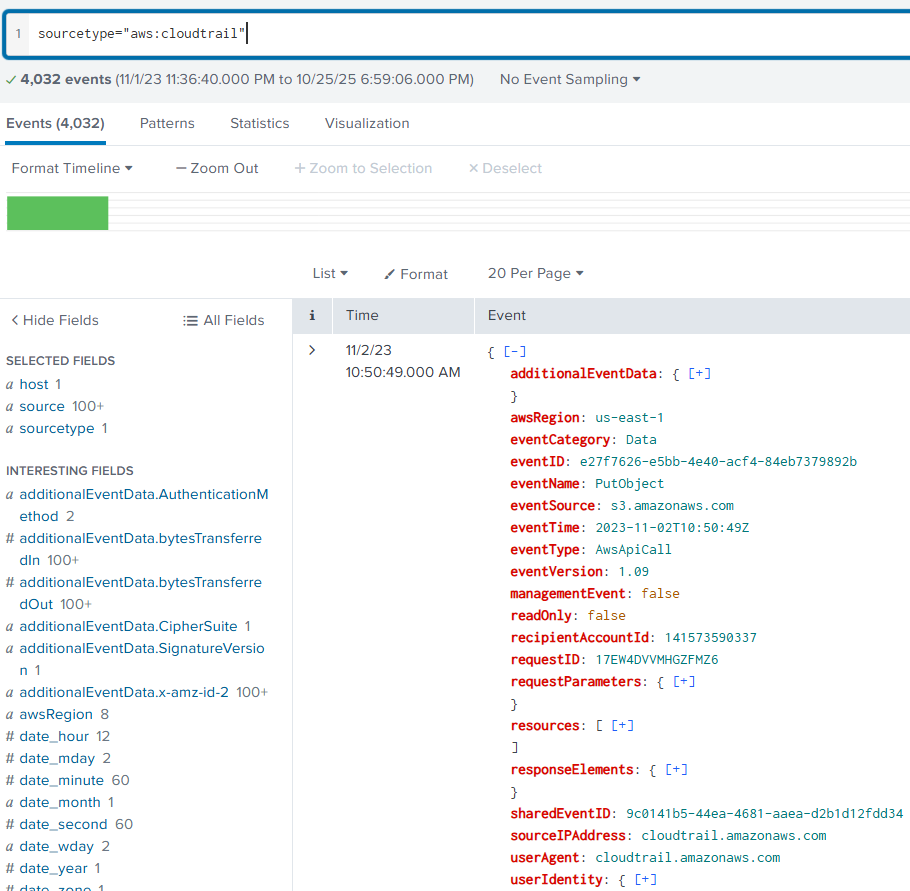The image size is (910, 891).
Task: Open the All Fields list
Action: pos(224,320)
